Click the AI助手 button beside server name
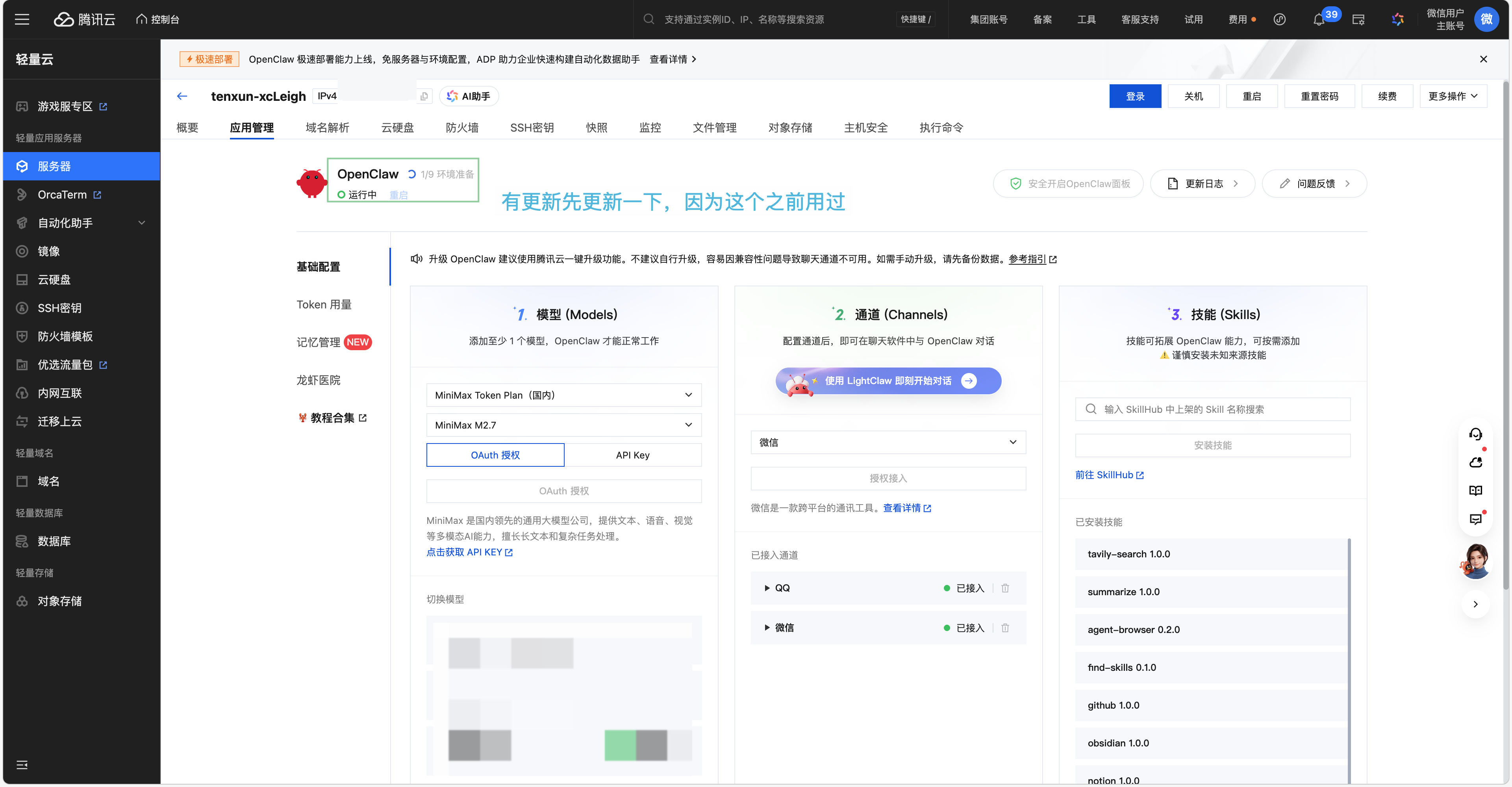The width and height of the screenshot is (1512, 787). pyautogui.click(x=469, y=97)
